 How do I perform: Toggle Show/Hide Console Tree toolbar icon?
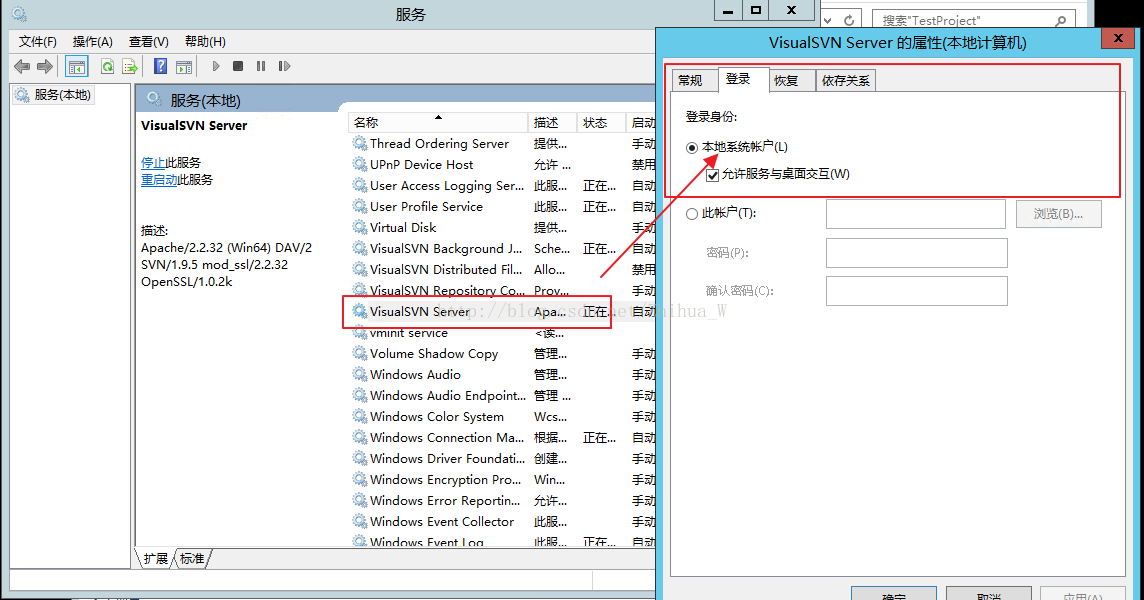(x=77, y=66)
